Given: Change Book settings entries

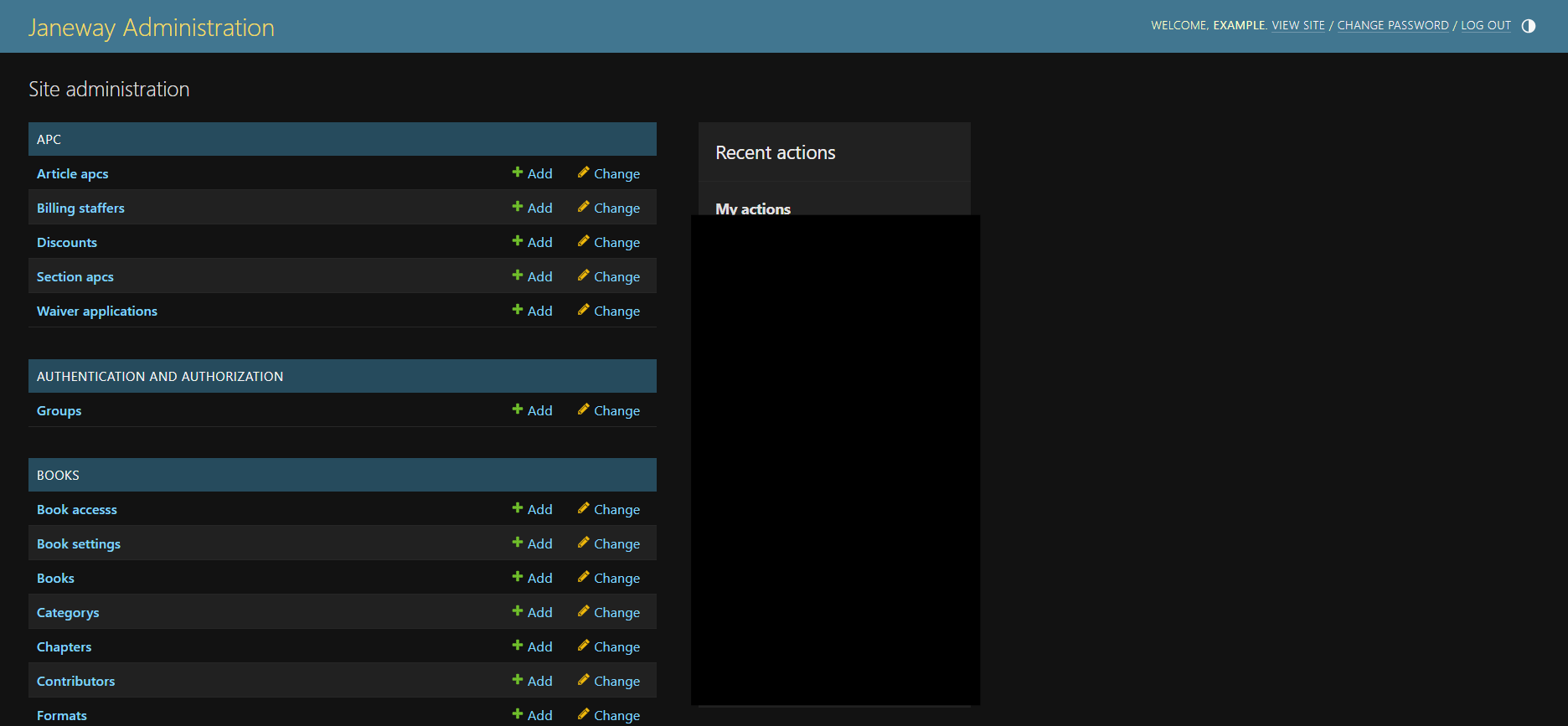Looking at the screenshot, I should coord(609,543).
